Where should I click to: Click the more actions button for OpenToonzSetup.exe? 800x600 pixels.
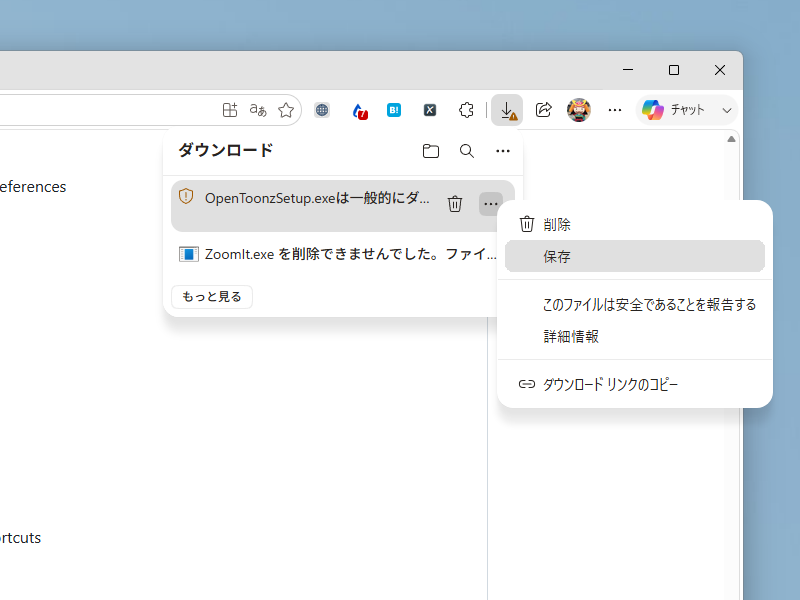(x=490, y=204)
